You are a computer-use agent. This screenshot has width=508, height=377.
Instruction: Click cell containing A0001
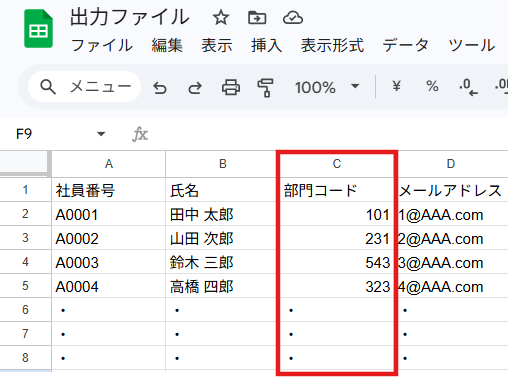coord(109,214)
